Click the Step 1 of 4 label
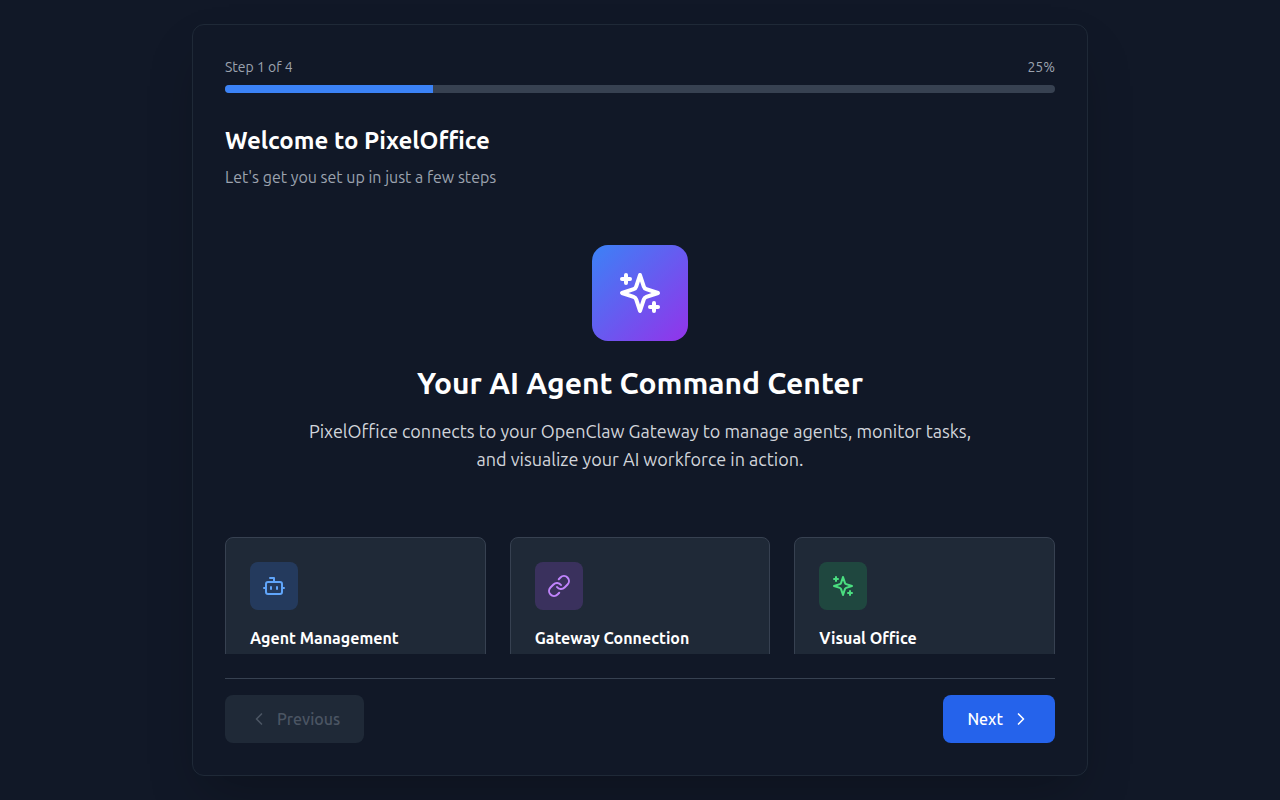This screenshot has height=800, width=1280. tap(258, 67)
